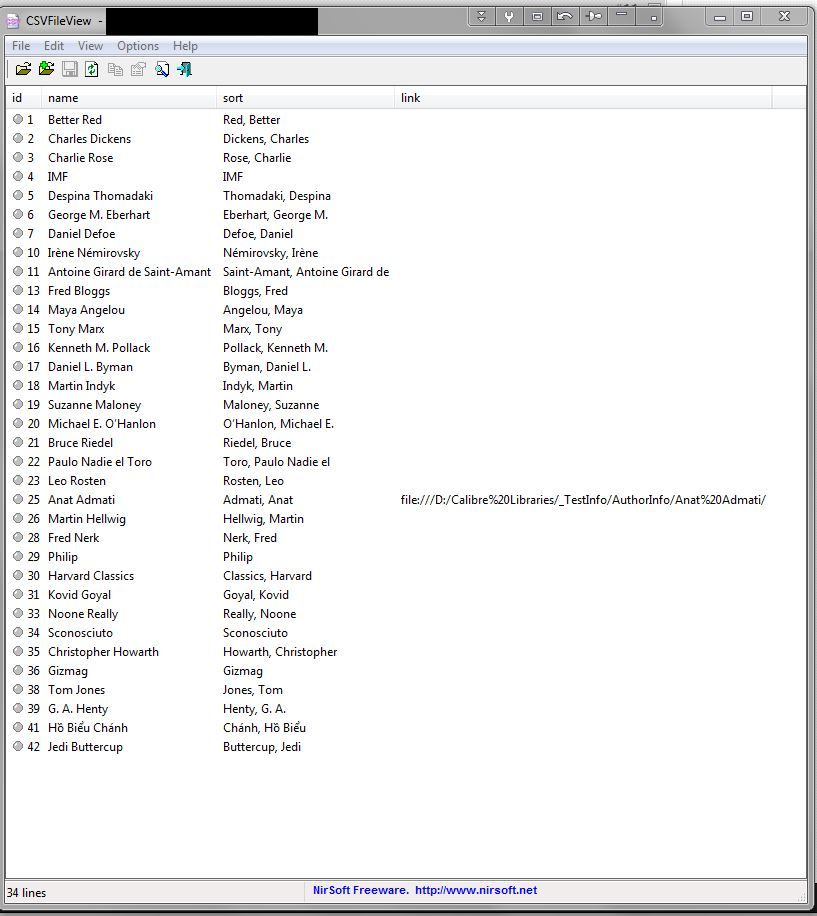Click the 34 lines status bar text
The width and height of the screenshot is (817, 916).
coord(26,893)
